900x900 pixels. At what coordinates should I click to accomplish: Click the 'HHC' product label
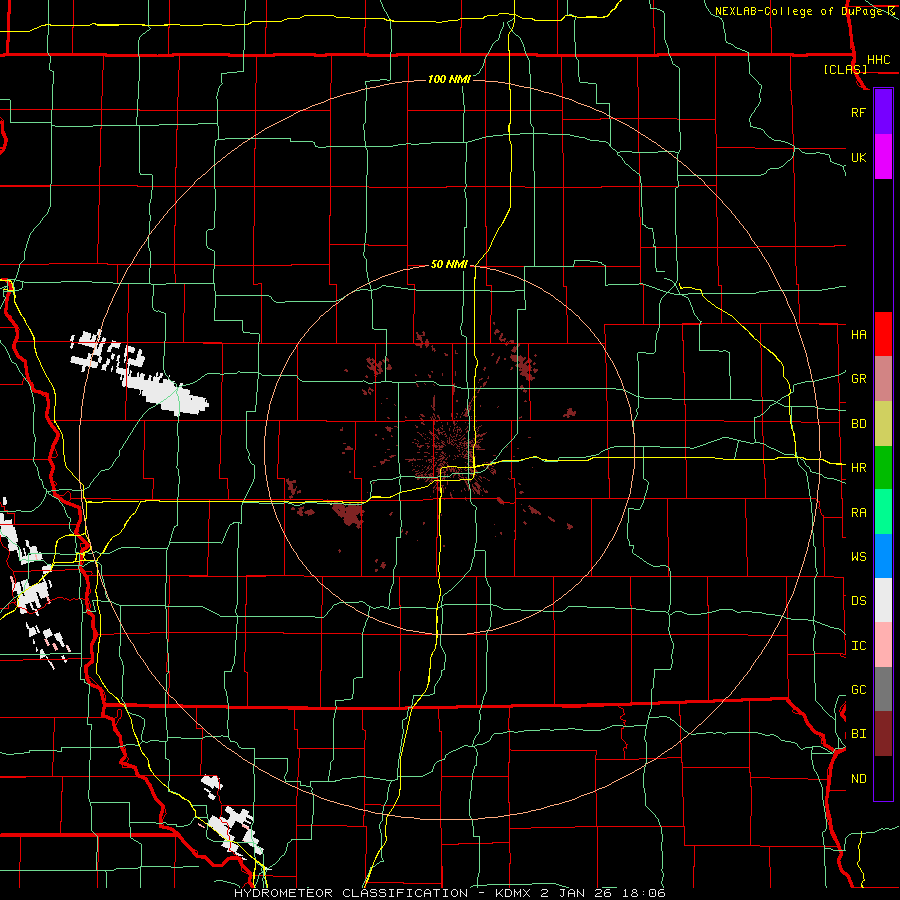(878, 60)
